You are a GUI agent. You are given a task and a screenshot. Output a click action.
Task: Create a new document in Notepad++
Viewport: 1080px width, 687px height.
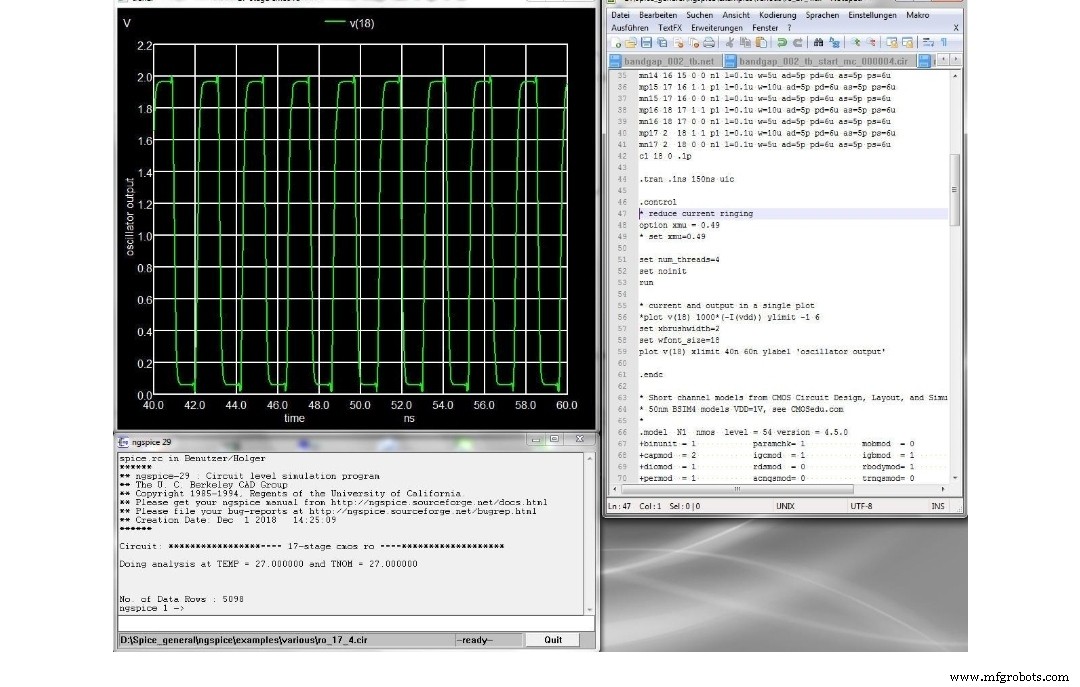click(x=618, y=43)
